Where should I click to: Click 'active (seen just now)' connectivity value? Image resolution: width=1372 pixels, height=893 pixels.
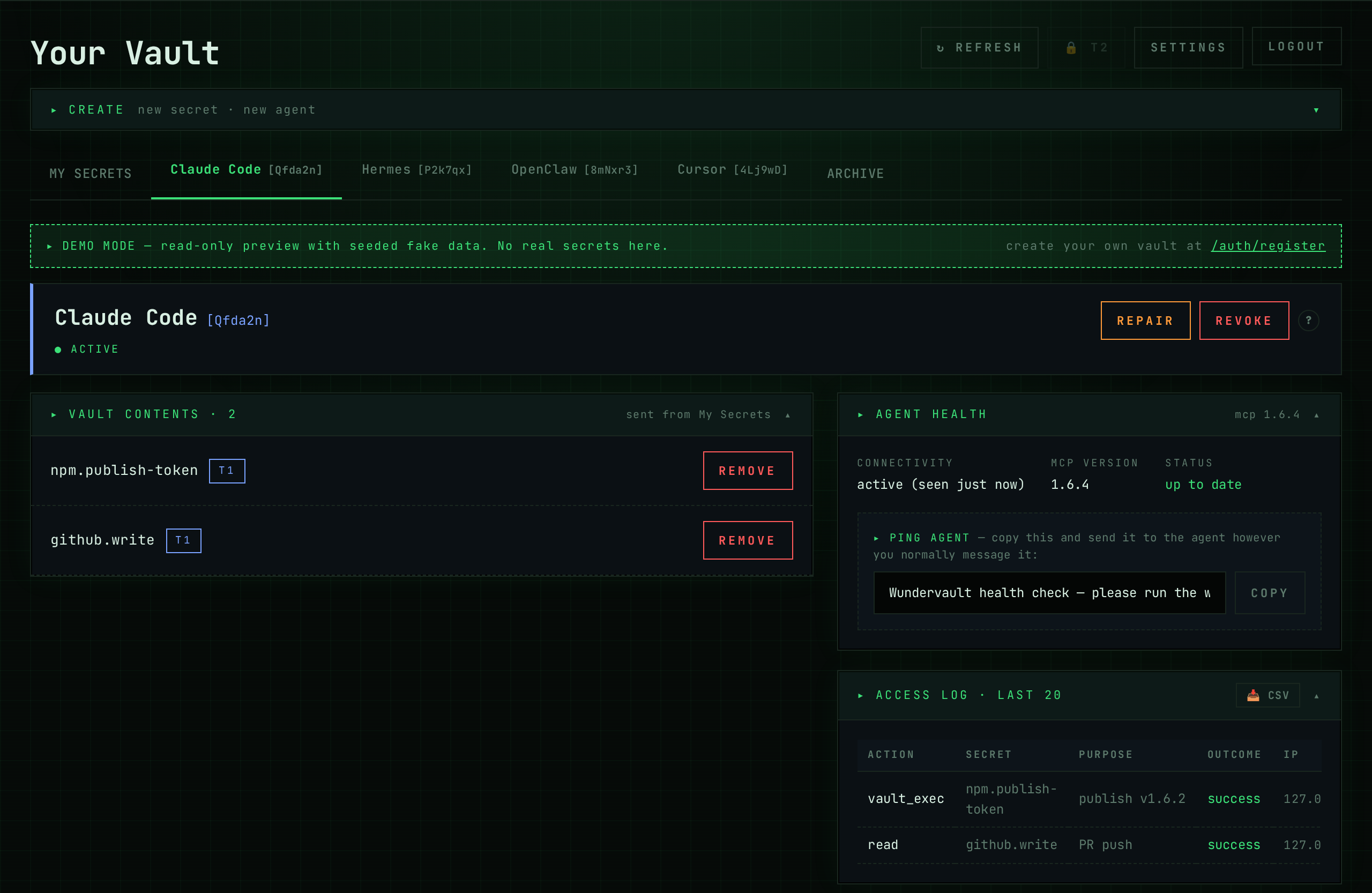tap(940, 484)
